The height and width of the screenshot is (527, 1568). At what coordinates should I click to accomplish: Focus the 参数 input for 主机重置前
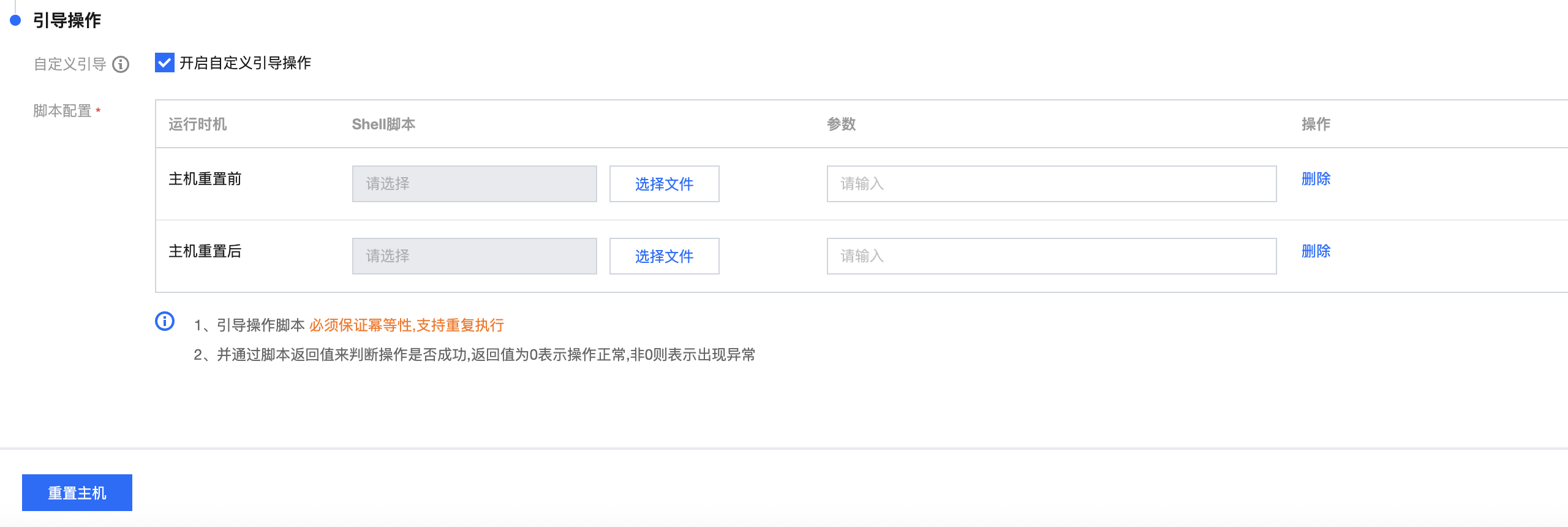pos(1051,184)
